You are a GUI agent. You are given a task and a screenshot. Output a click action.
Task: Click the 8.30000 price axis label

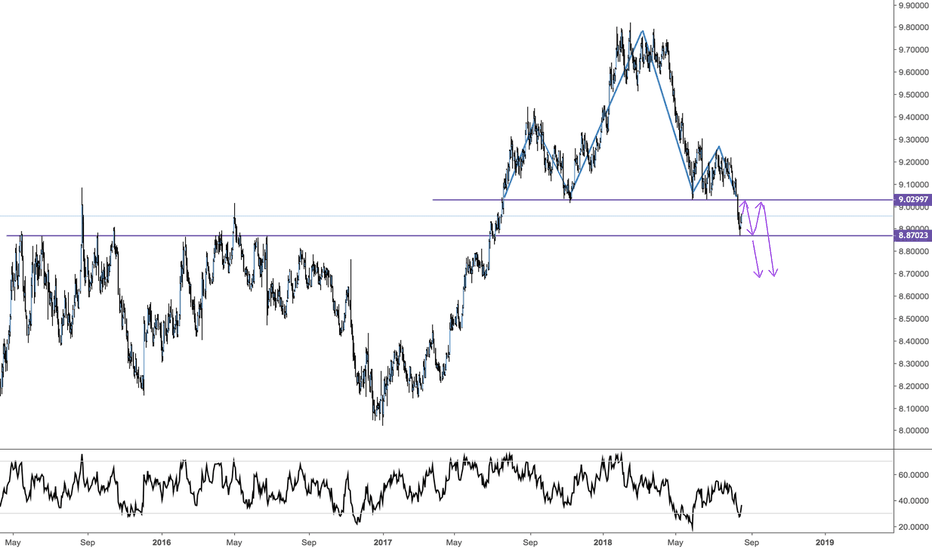pos(913,364)
